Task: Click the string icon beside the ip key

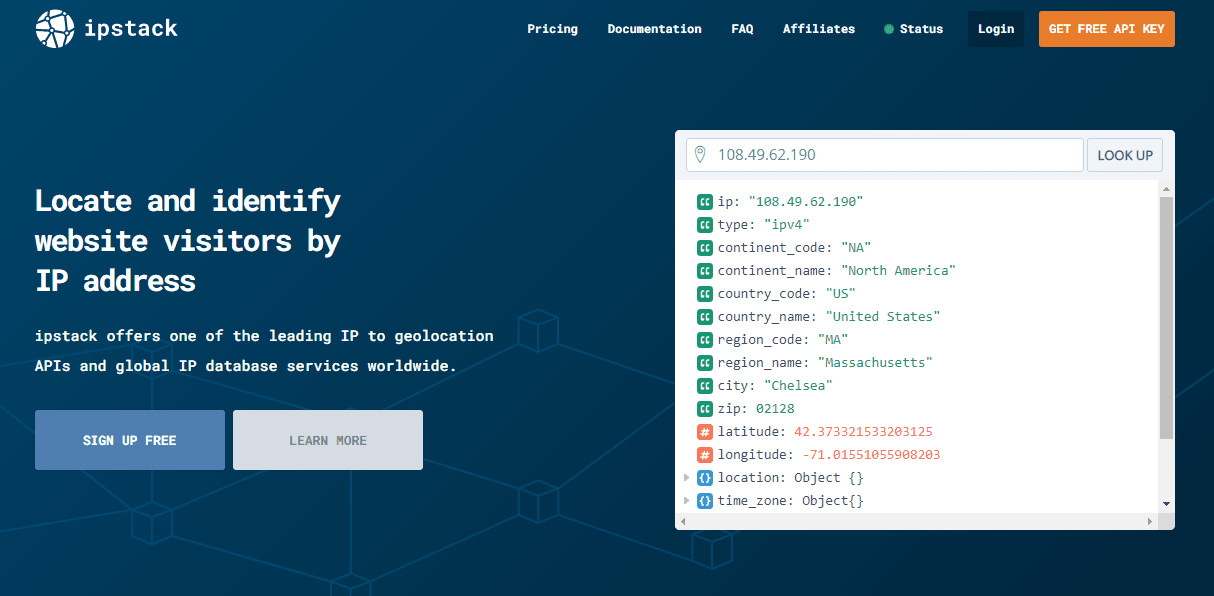Action: (x=705, y=202)
